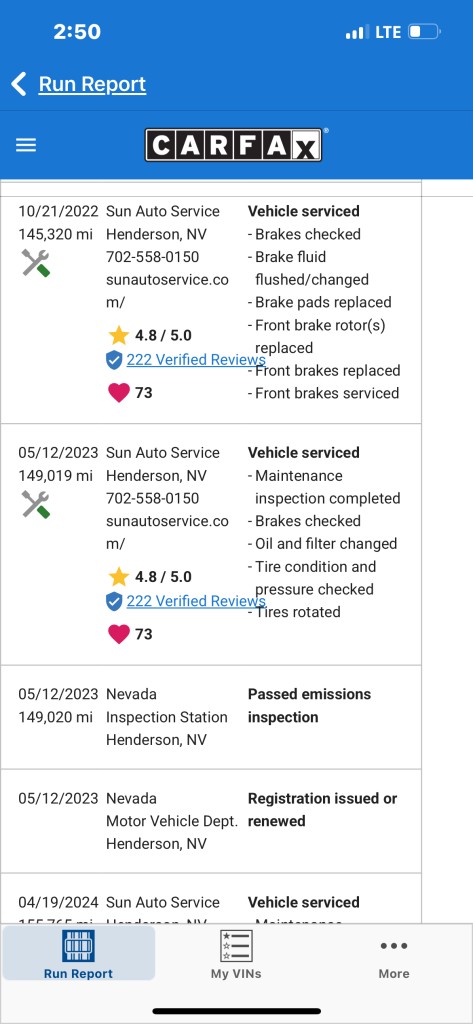Screen dimensions: 473x1024
Task: Tap the Passed emissions inspection record
Action: click(210, 717)
